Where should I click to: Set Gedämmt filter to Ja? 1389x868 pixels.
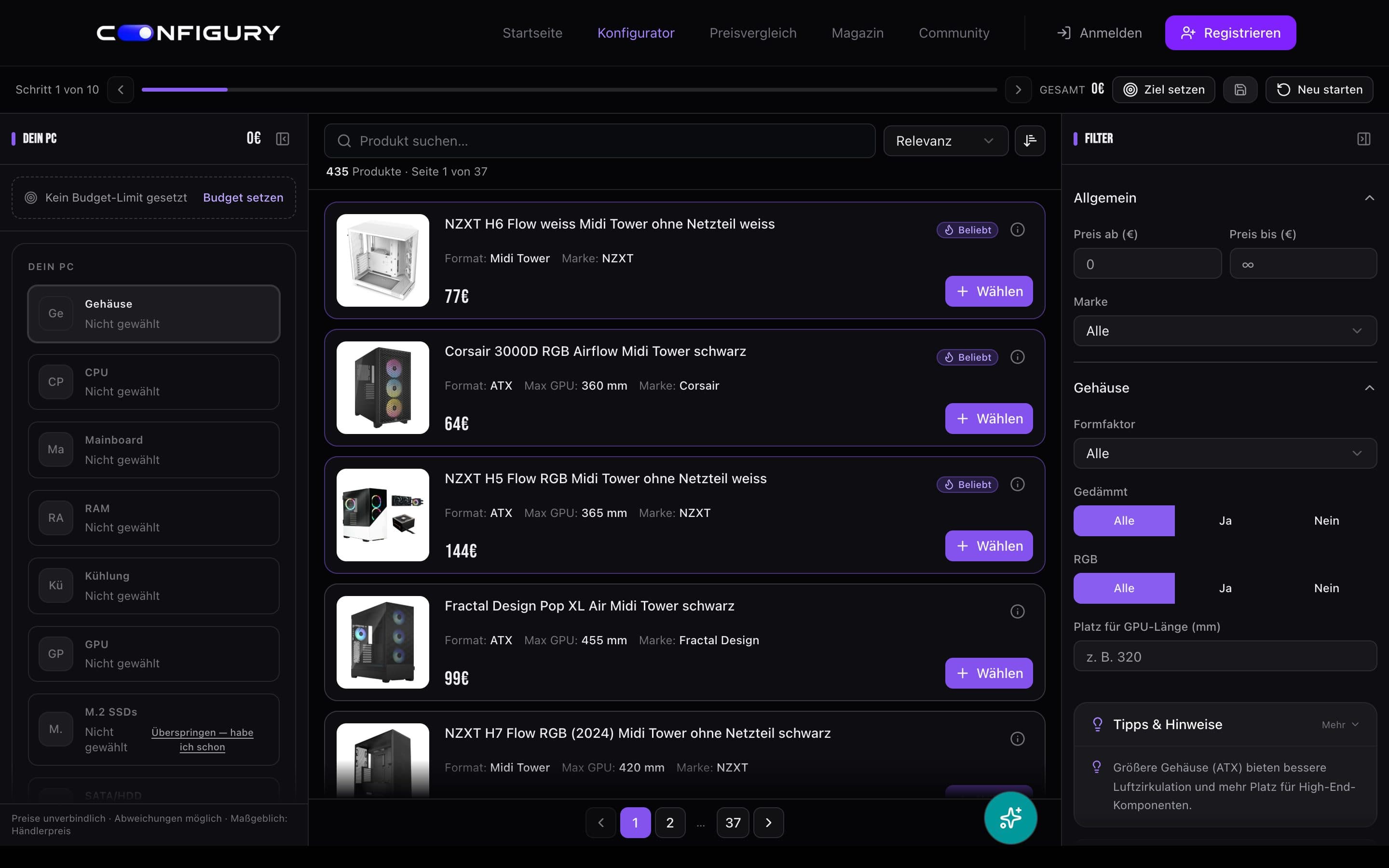(x=1225, y=521)
